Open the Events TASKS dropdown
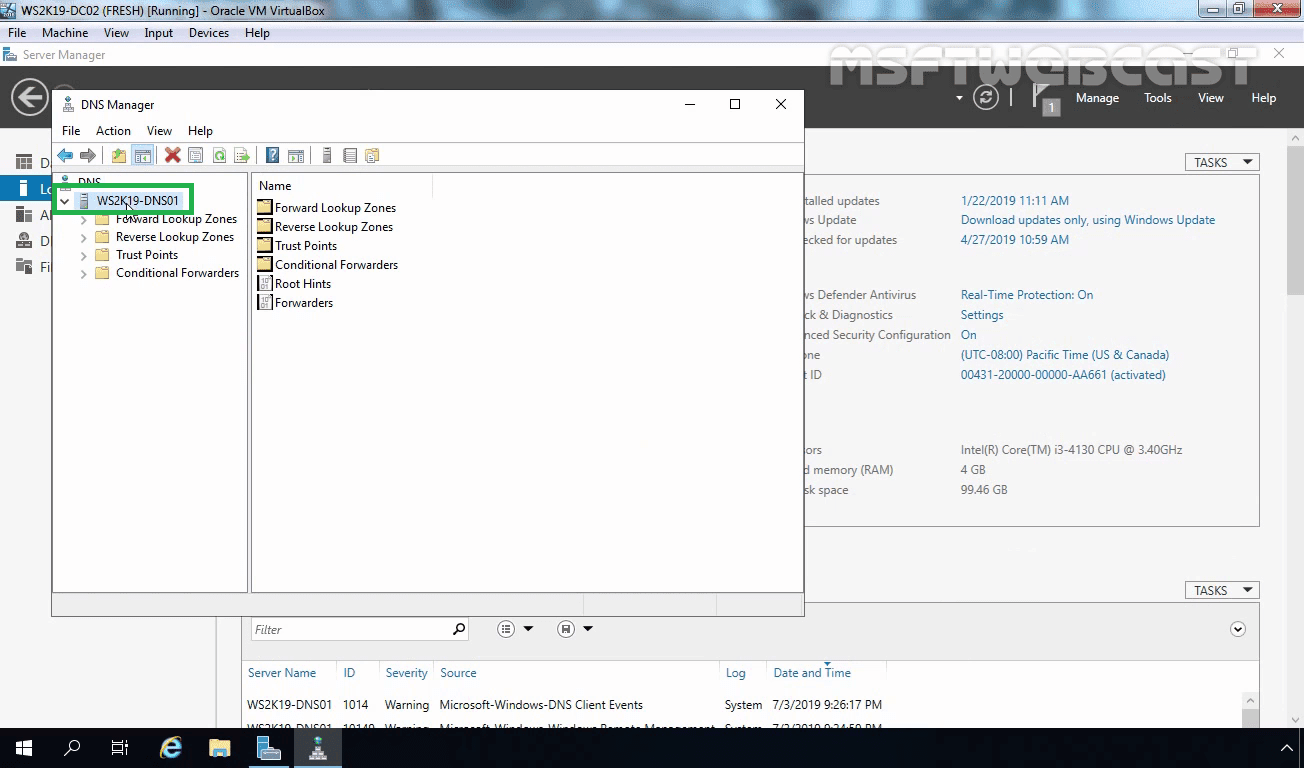The height and width of the screenshot is (768, 1304). (x=1222, y=590)
